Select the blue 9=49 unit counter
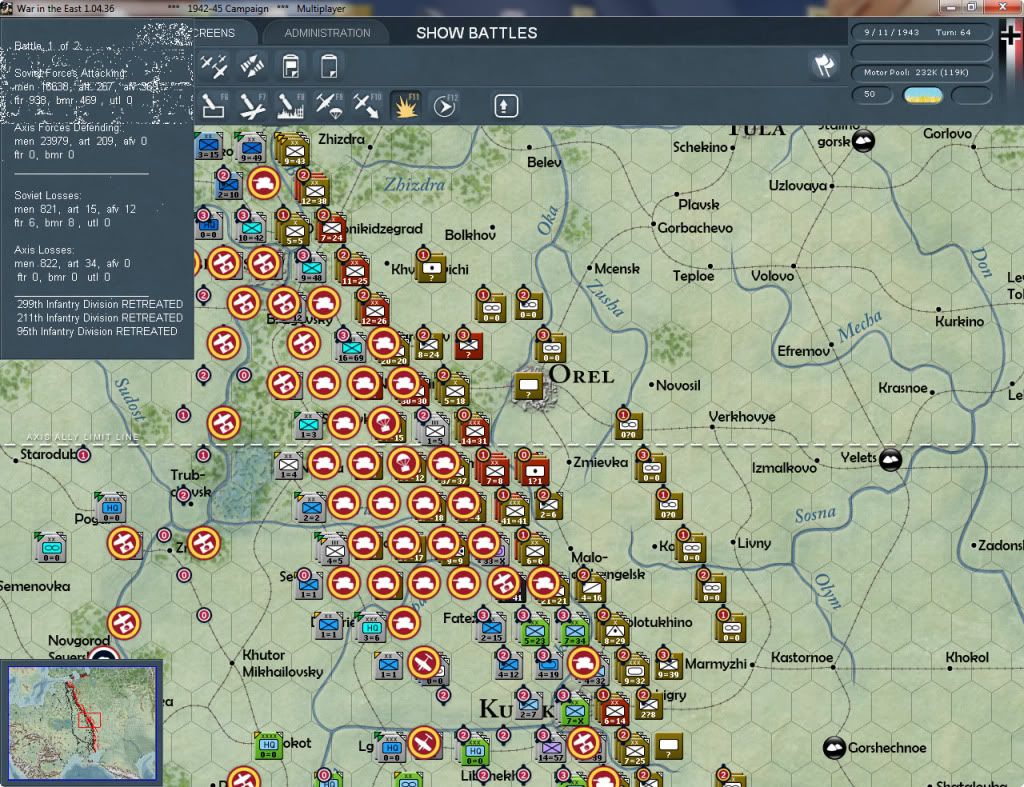 click(x=251, y=148)
